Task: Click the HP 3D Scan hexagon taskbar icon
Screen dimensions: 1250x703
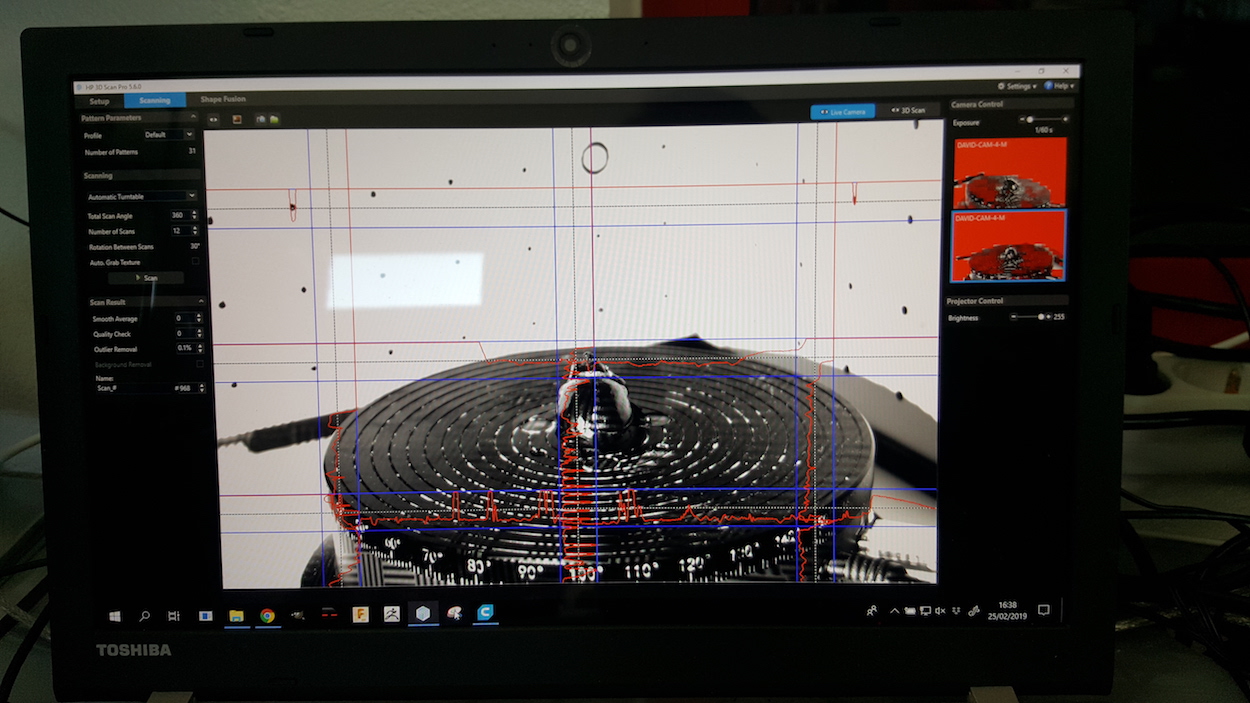Action: click(x=423, y=613)
